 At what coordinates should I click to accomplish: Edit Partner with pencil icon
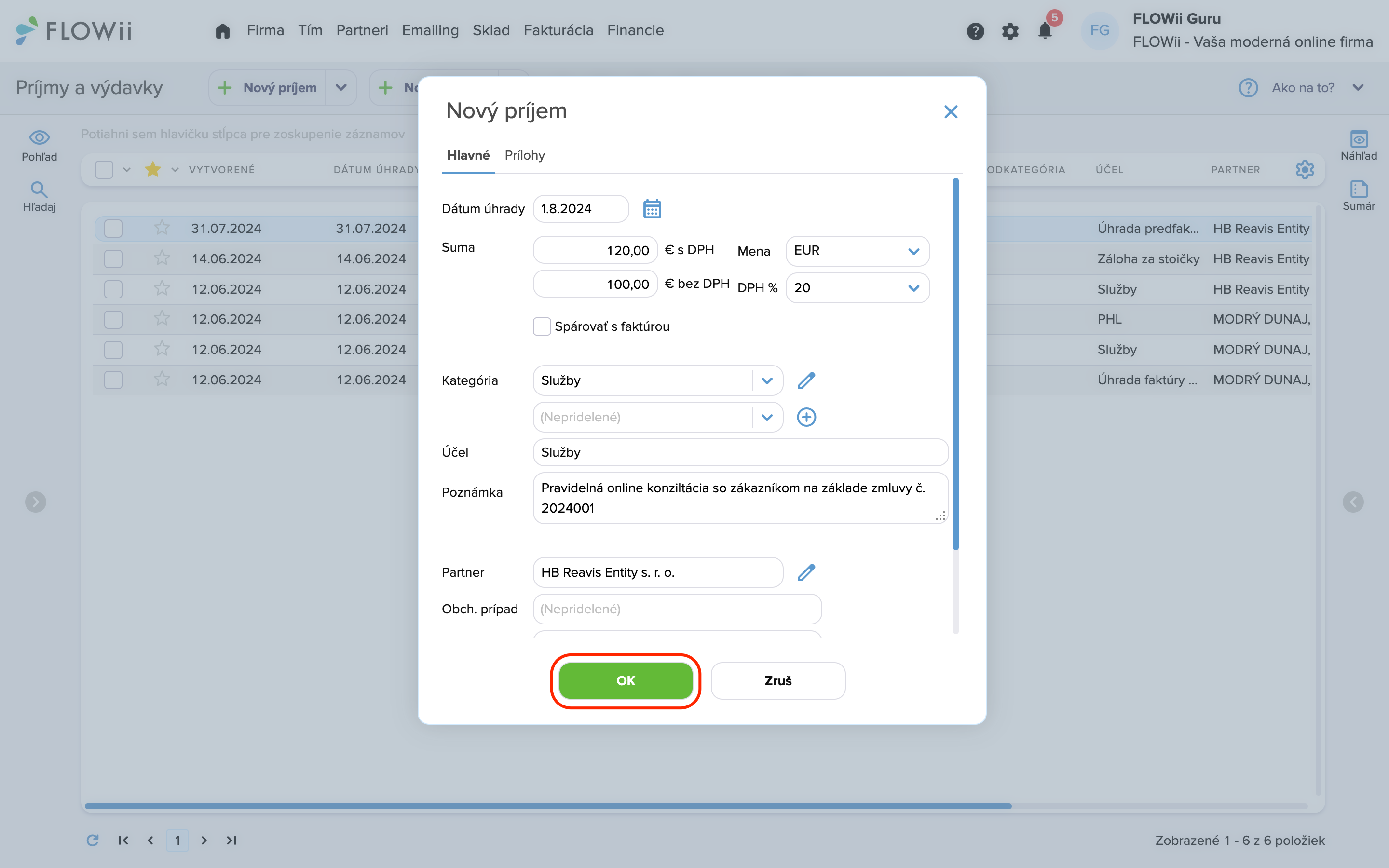806,572
